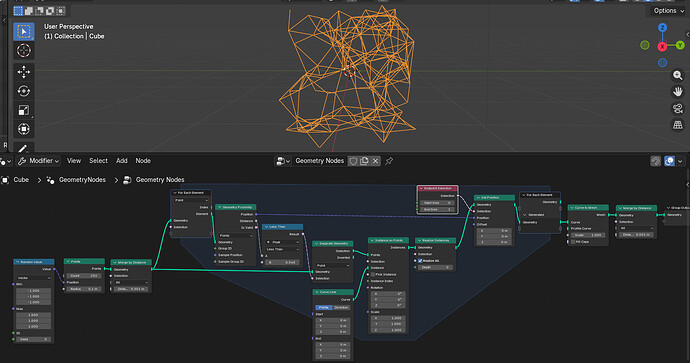Select the Select Box tool

point(23,31)
